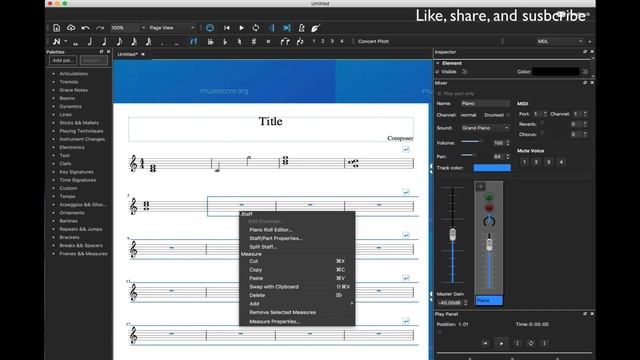Select the Untitled score tab
Viewport: 640px width, 360px height.
(x=128, y=54)
